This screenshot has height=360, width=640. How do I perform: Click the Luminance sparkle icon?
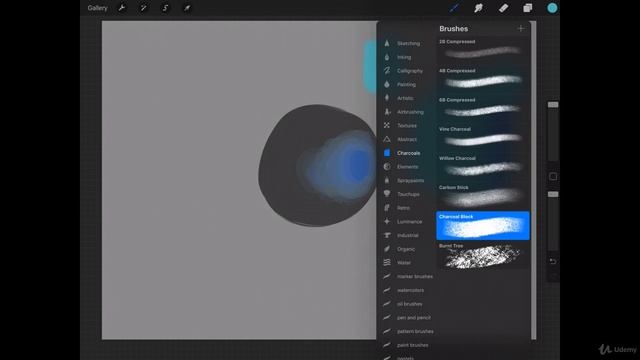(387, 222)
